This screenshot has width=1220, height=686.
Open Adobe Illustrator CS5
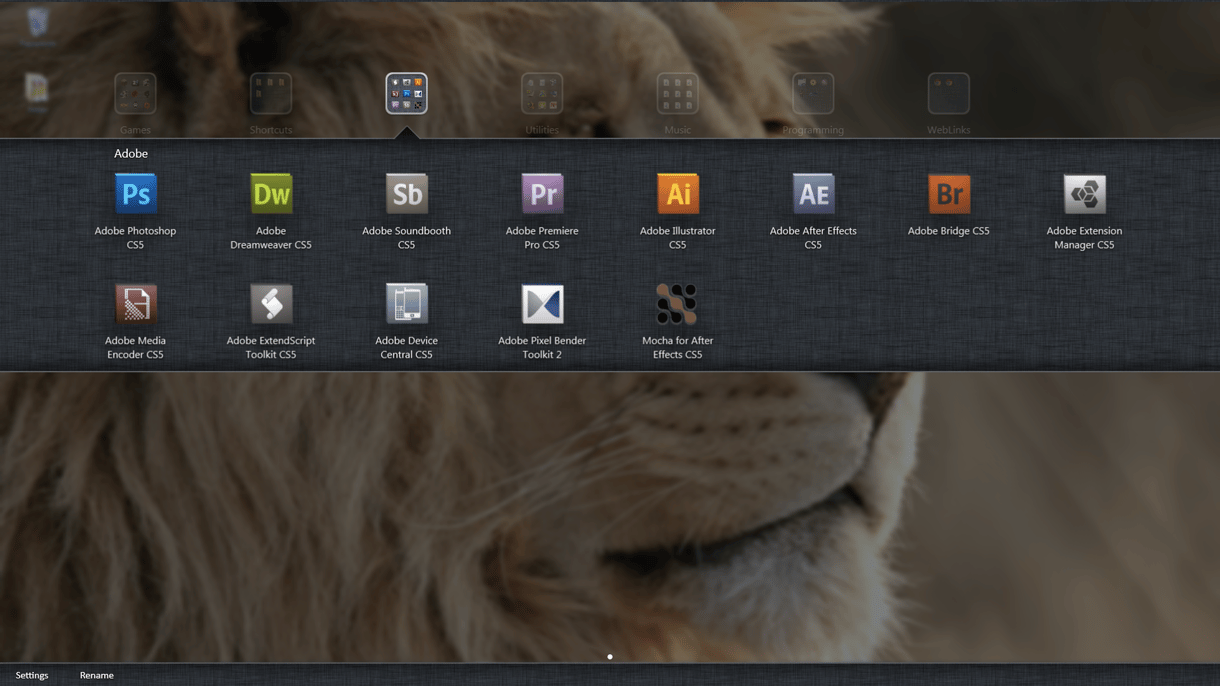pyautogui.click(x=678, y=194)
